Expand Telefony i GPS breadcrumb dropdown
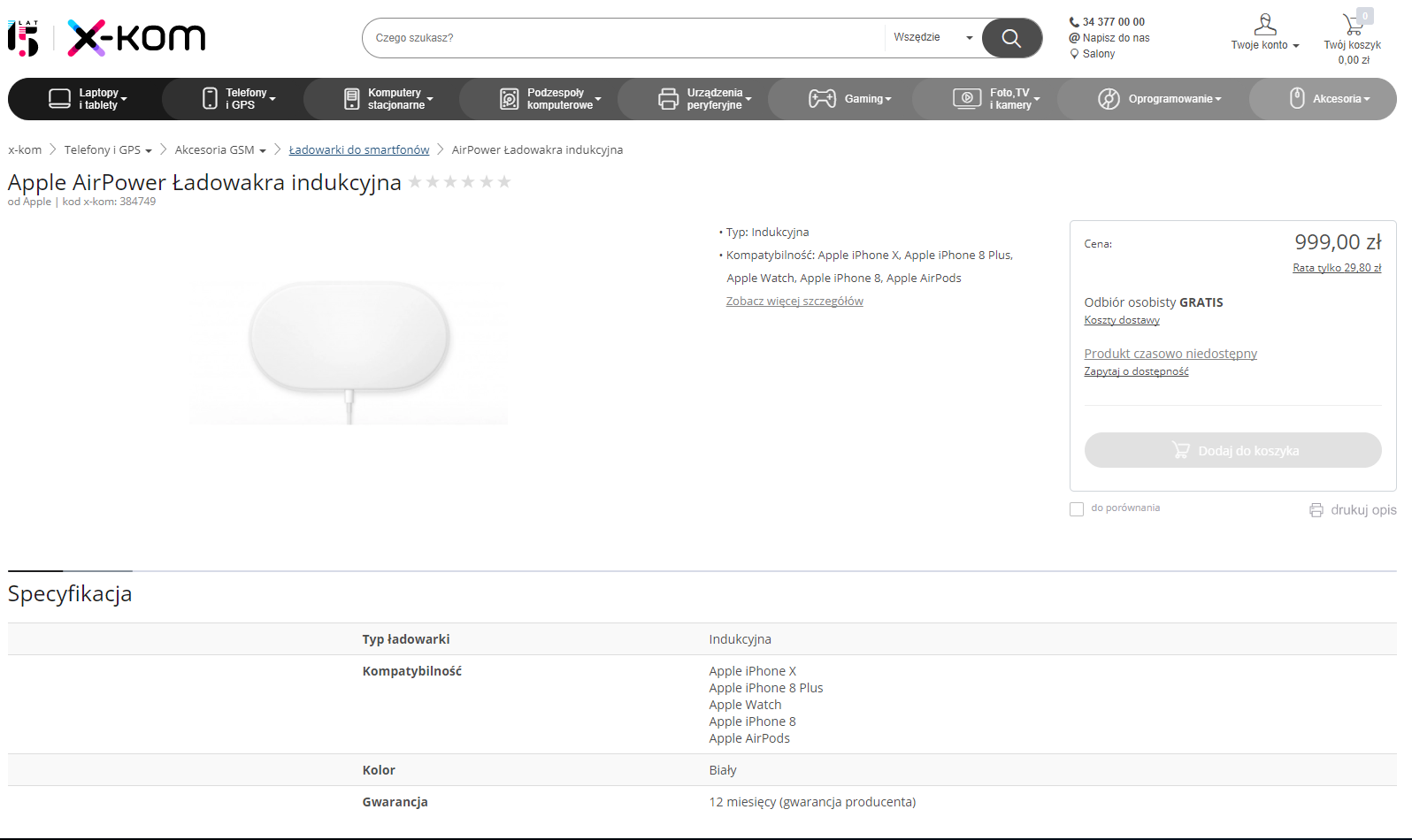Viewport: 1412px width, 840px height. [x=149, y=151]
